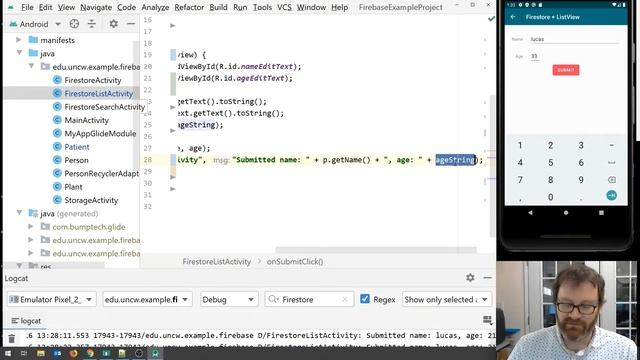The height and width of the screenshot is (360, 640).
Task: Open the edu.uncw.example process dropdown
Action: pos(147,299)
